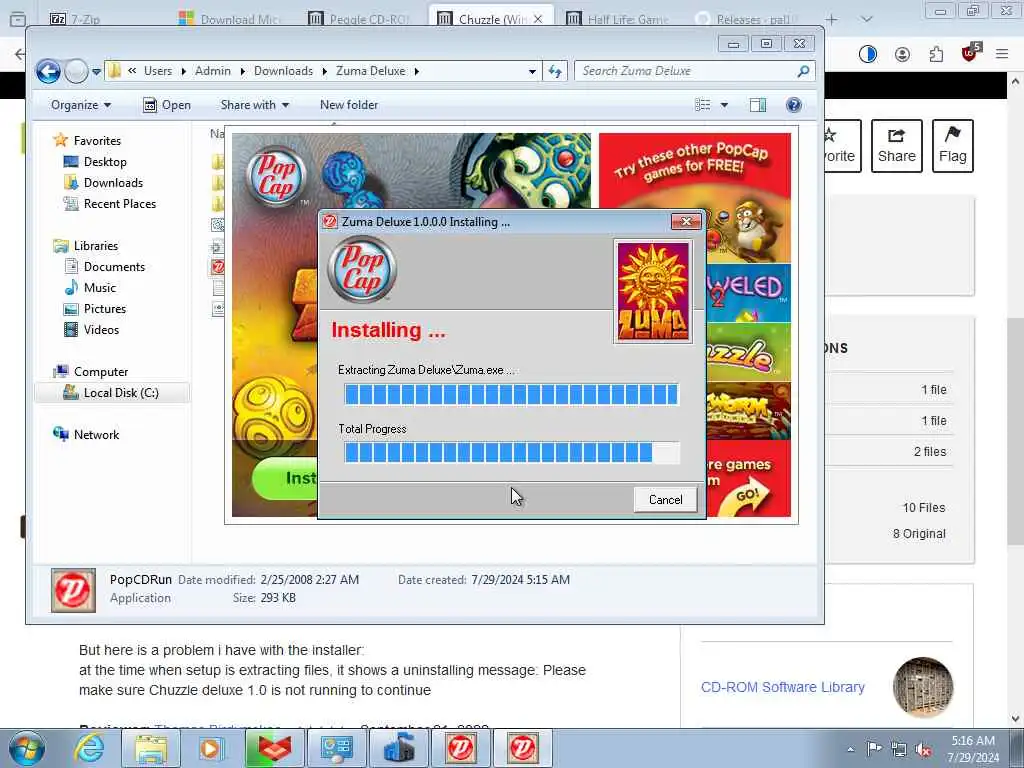Open the browser tab list dropdown
Viewport: 1024px width, 768px height.
866,20
